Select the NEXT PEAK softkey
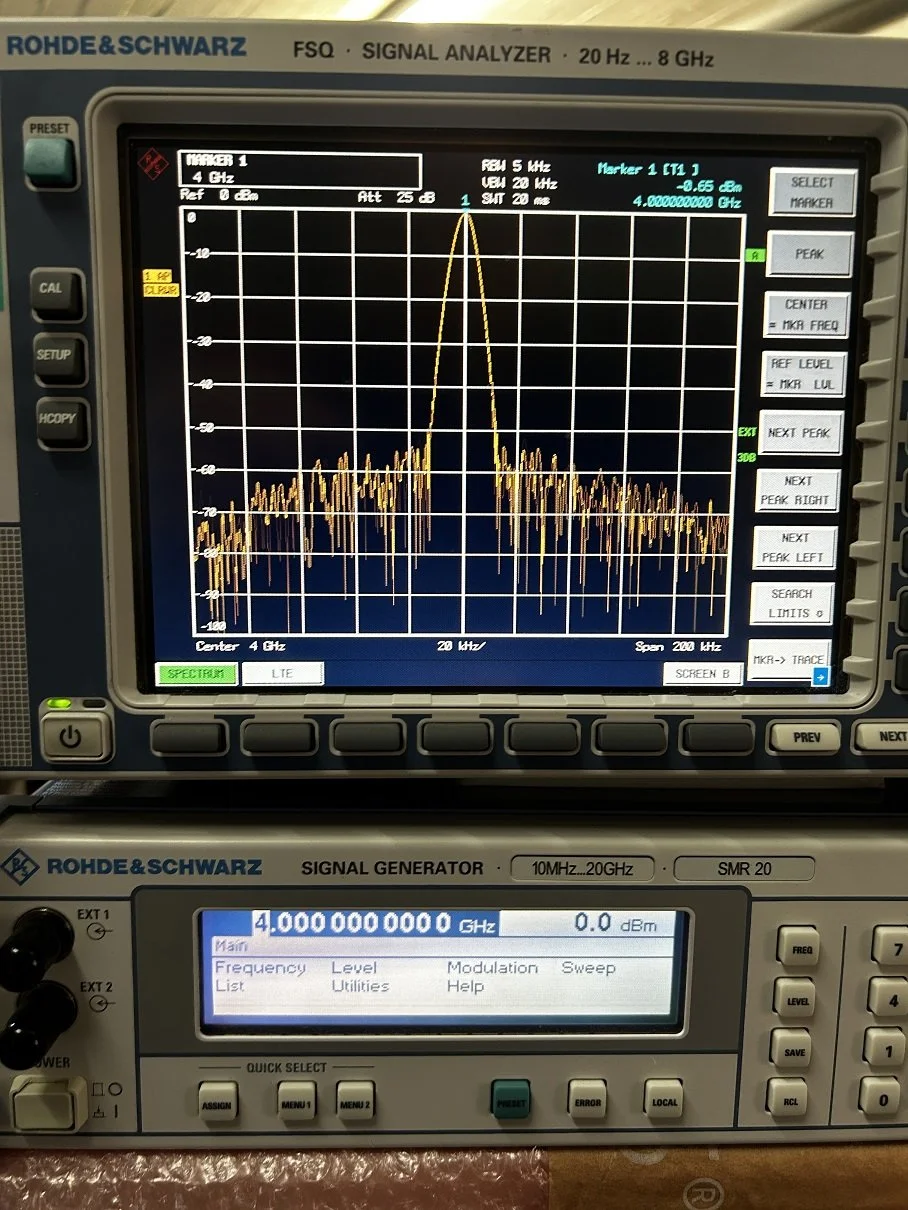Screen dimensions: 908x1210 pos(799,433)
